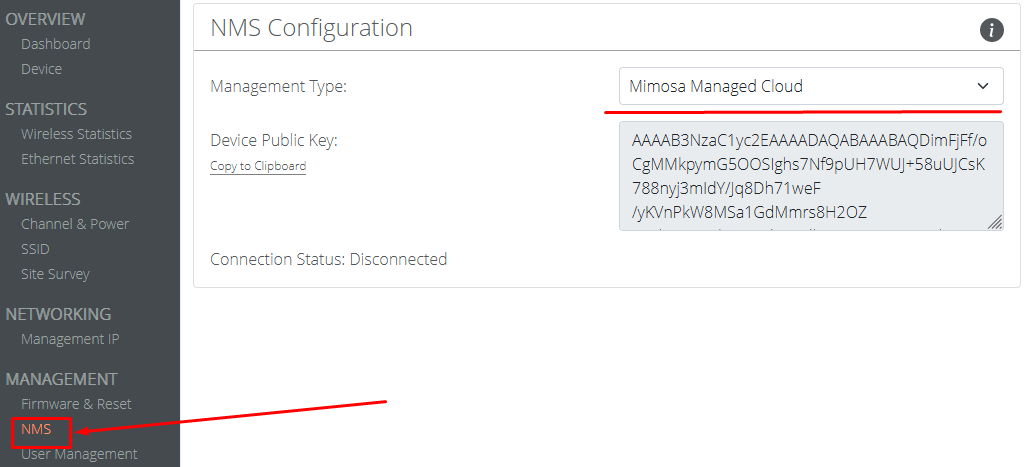Expand the Mimosa Managed Cloud chevron arrow
1025x467 pixels.
[x=983, y=86]
